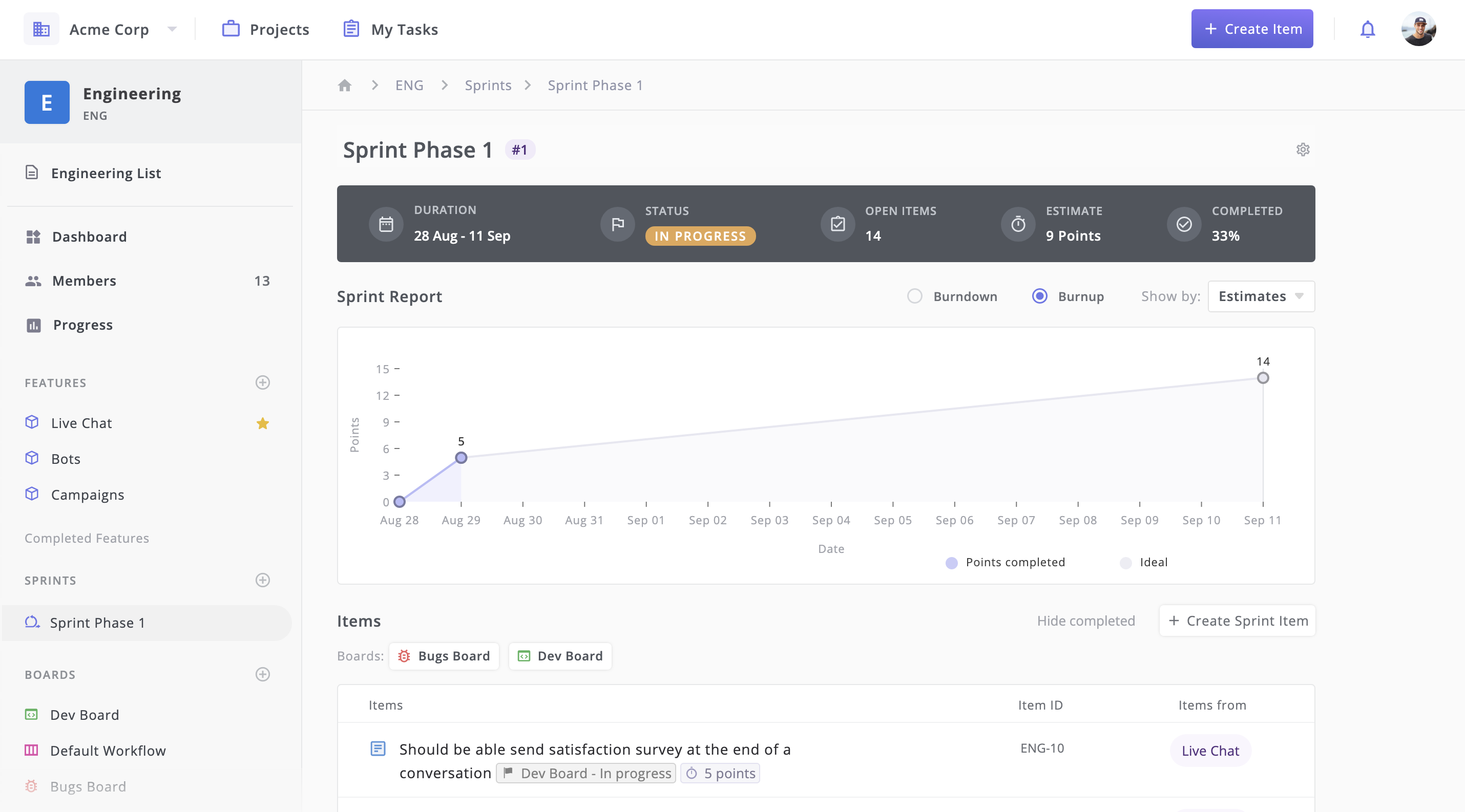Screen dimensions: 1465x812
Task: Click the home breadcrumb icon
Action: (345, 85)
